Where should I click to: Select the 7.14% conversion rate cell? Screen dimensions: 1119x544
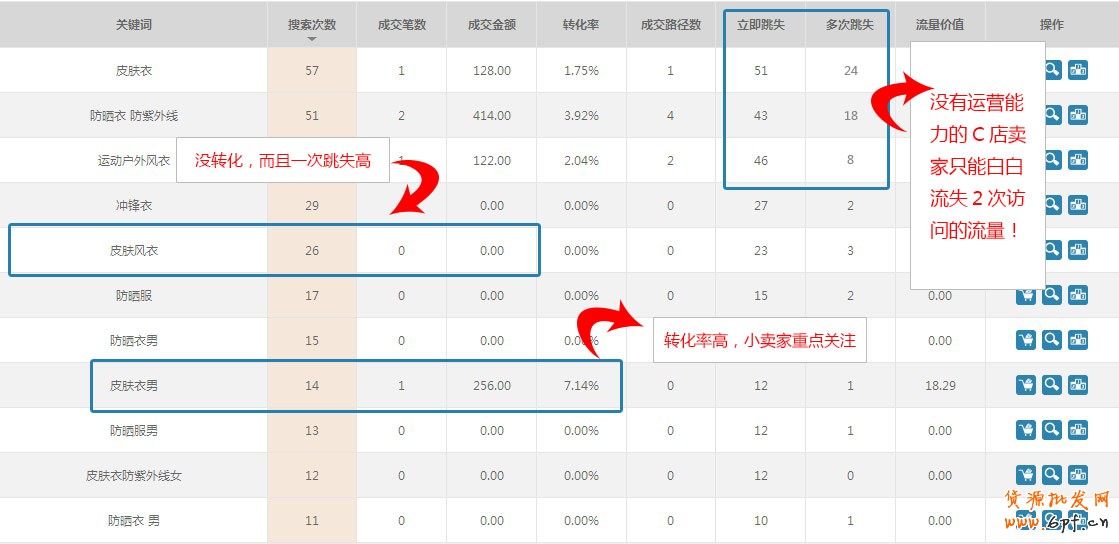click(581, 385)
